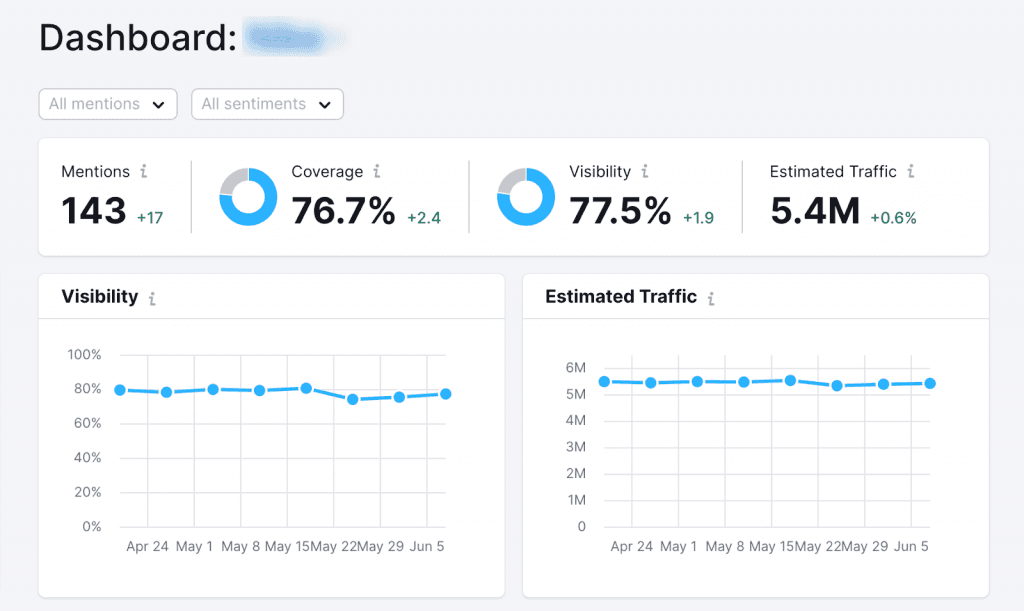1024x611 pixels.
Task: Open the All sentiments dropdown
Action: 267,104
